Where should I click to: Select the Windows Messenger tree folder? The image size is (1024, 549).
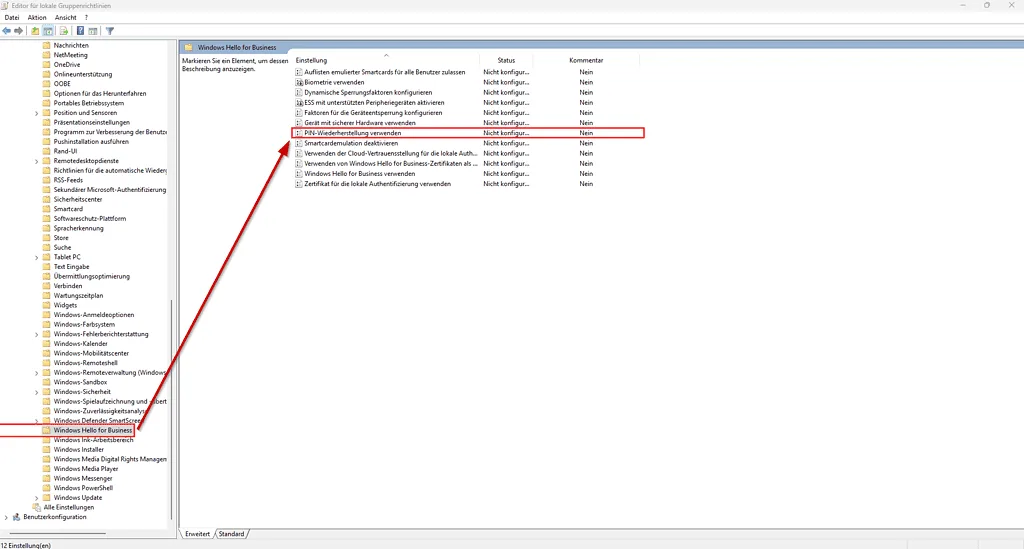83,478
